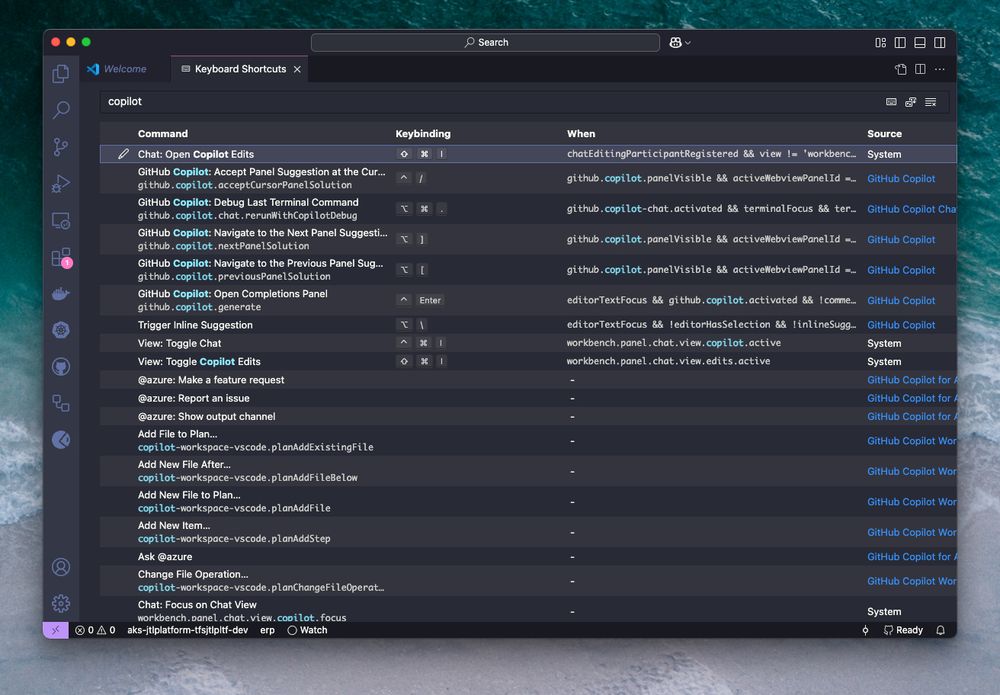Open the Explorer view in activity bar
1000x695 pixels.
coord(61,74)
